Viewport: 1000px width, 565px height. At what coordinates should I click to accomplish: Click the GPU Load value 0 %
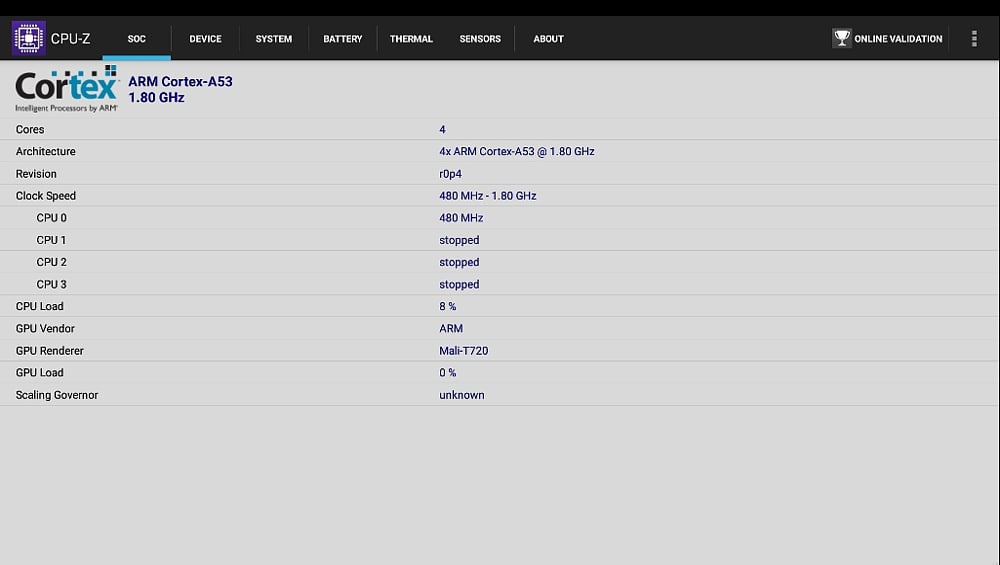click(448, 372)
